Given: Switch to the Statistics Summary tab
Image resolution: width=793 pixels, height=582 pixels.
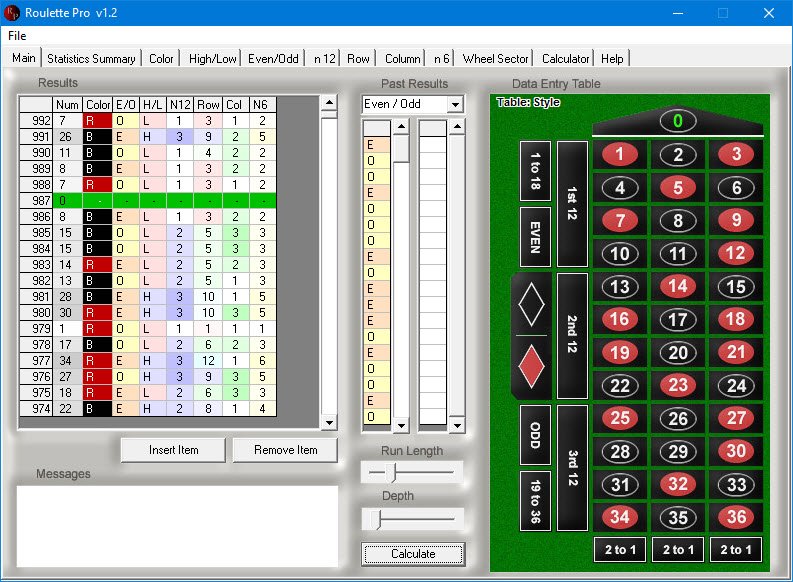Looking at the screenshot, I should click(91, 59).
